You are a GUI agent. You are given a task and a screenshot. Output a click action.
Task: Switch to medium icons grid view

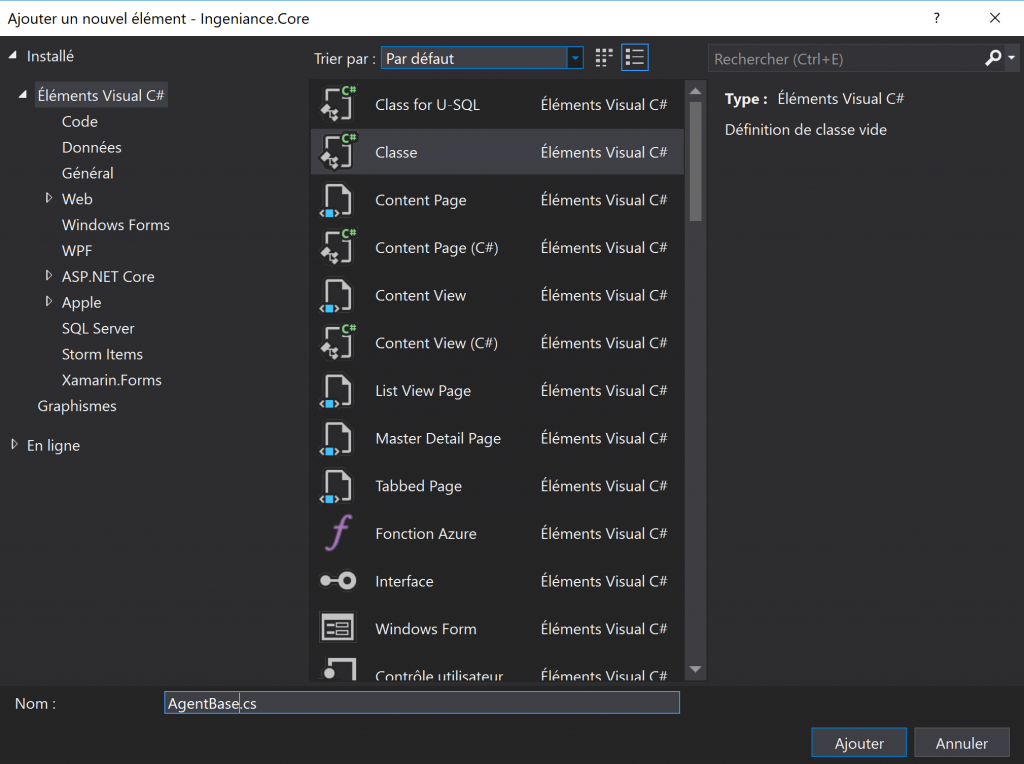[x=604, y=57]
